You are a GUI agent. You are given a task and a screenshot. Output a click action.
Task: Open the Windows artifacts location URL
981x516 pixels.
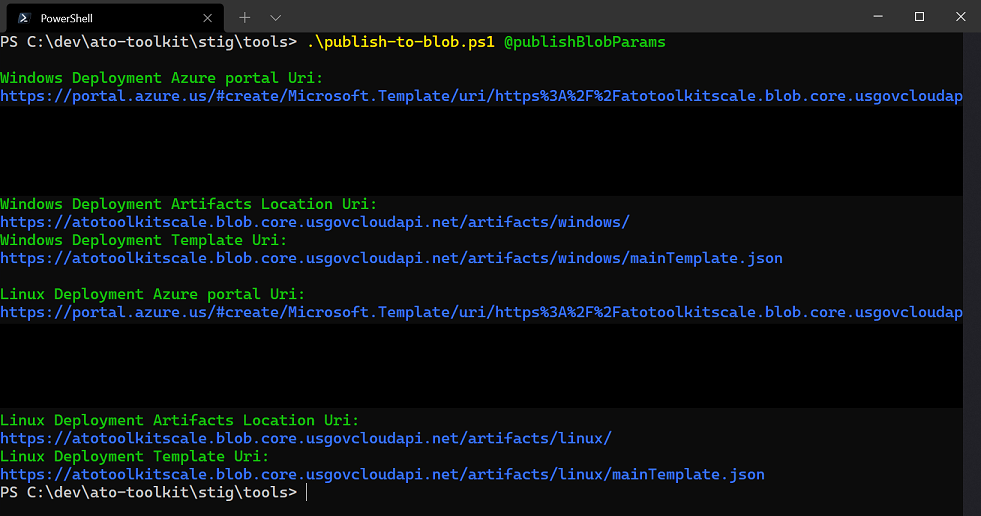[x=315, y=222]
